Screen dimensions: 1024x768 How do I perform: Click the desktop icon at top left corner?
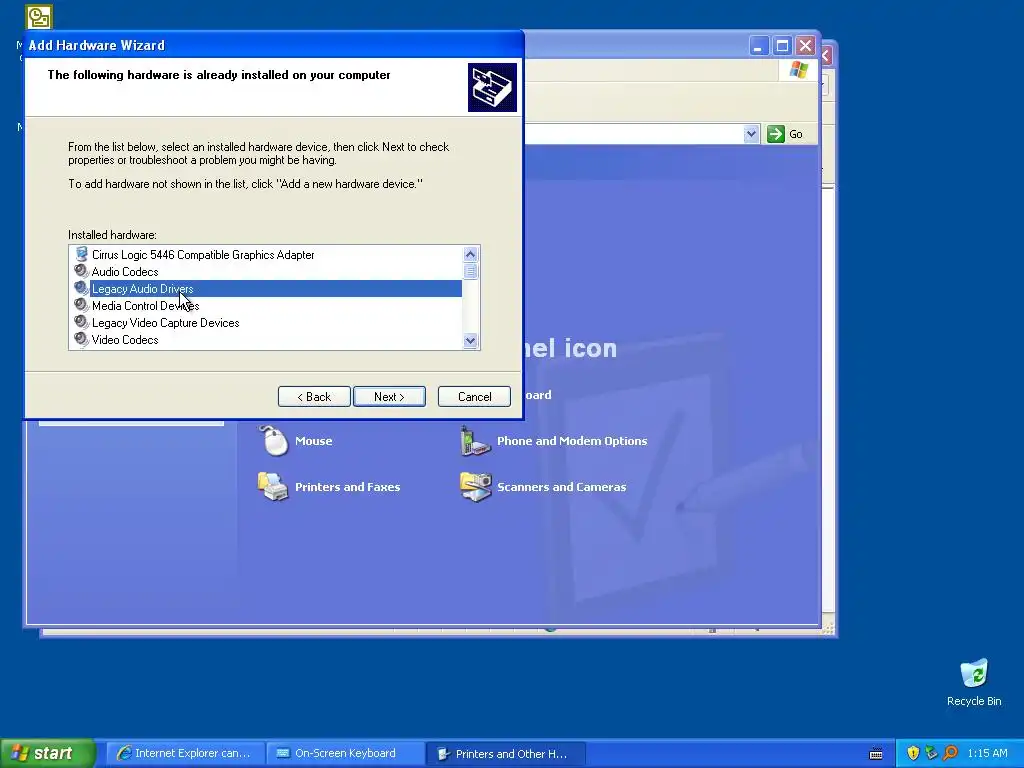(39, 17)
